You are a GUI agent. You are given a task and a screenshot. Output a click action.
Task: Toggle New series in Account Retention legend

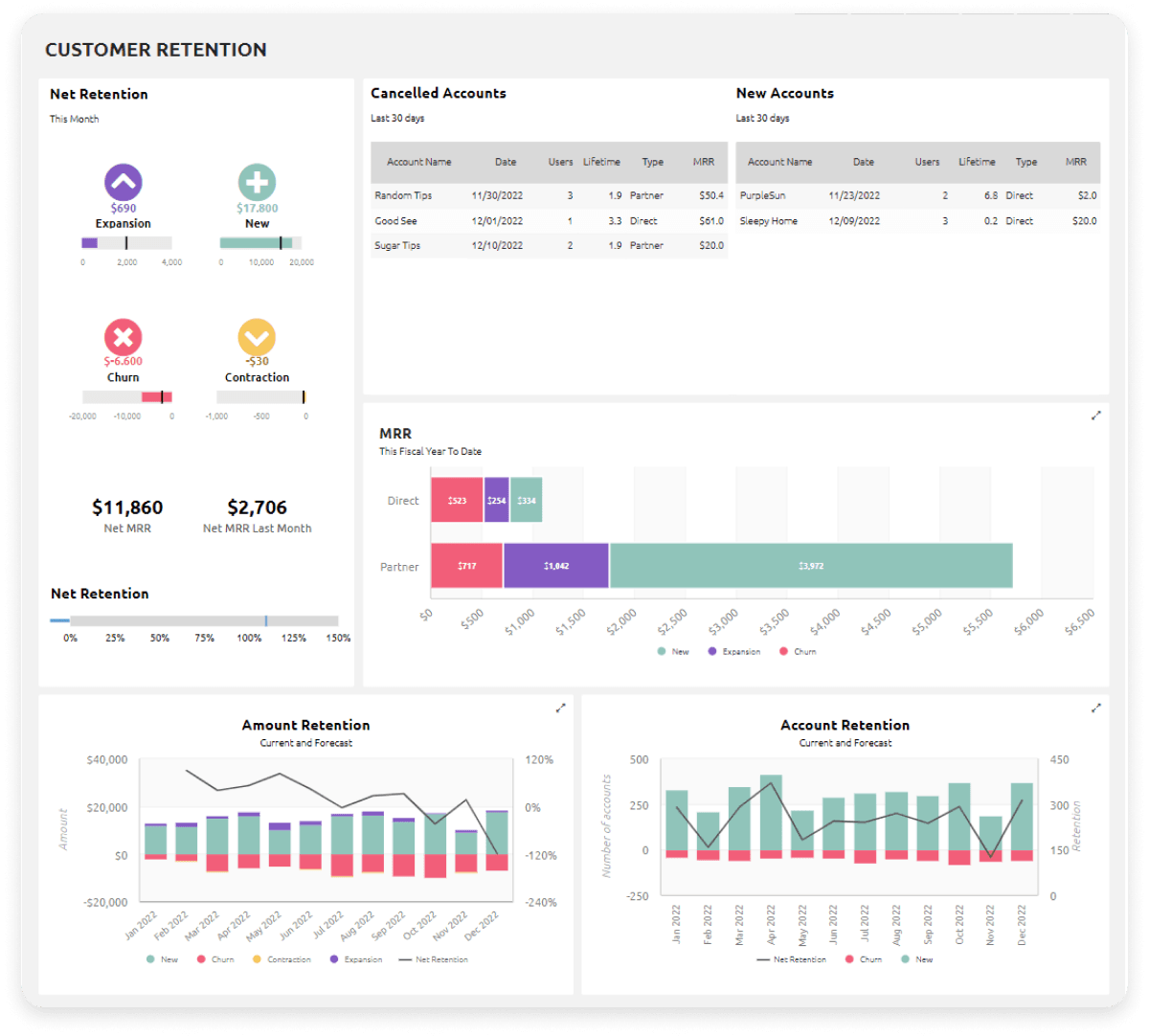point(917,959)
